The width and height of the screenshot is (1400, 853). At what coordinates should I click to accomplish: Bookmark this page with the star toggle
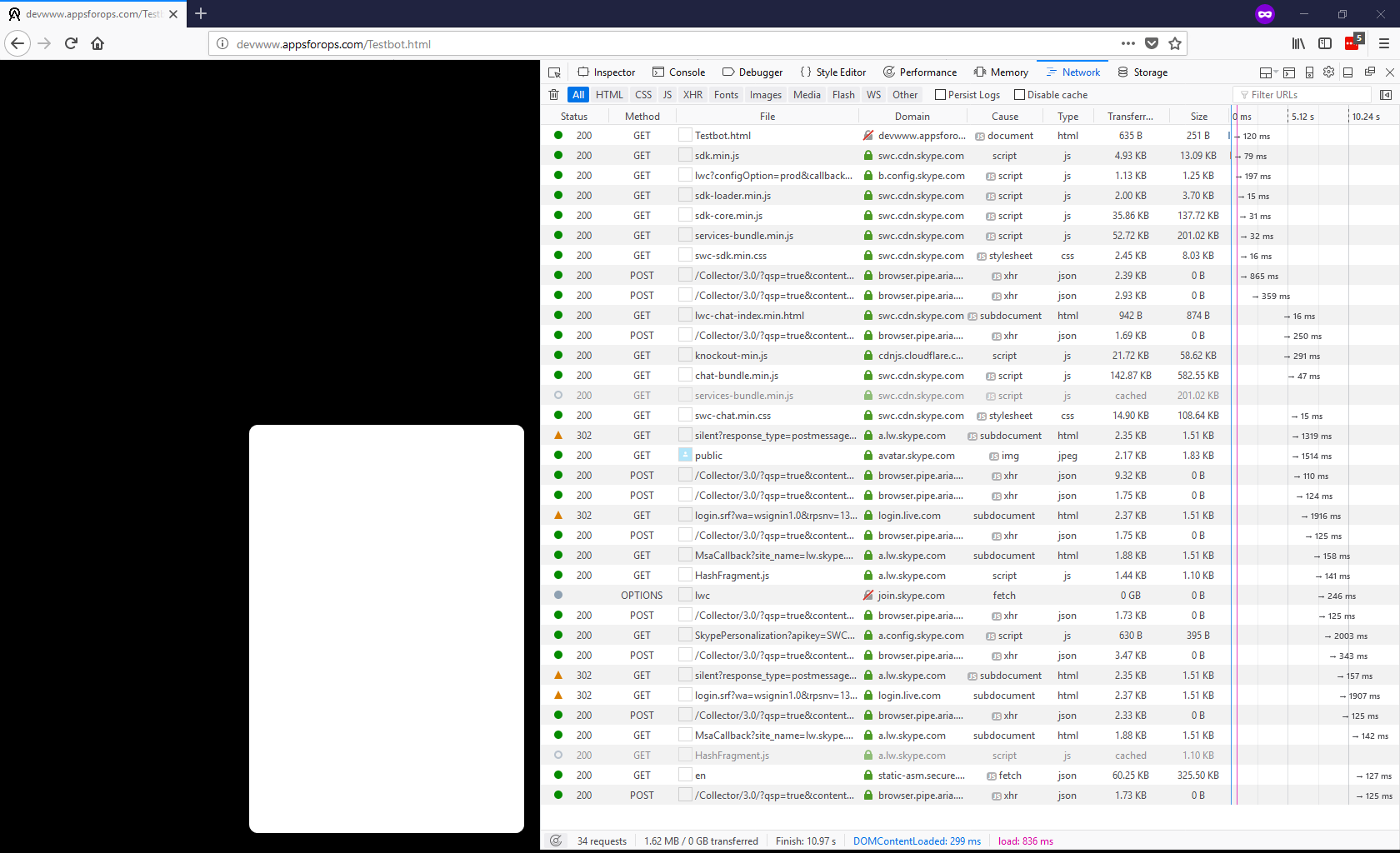click(x=1175, y=43)
